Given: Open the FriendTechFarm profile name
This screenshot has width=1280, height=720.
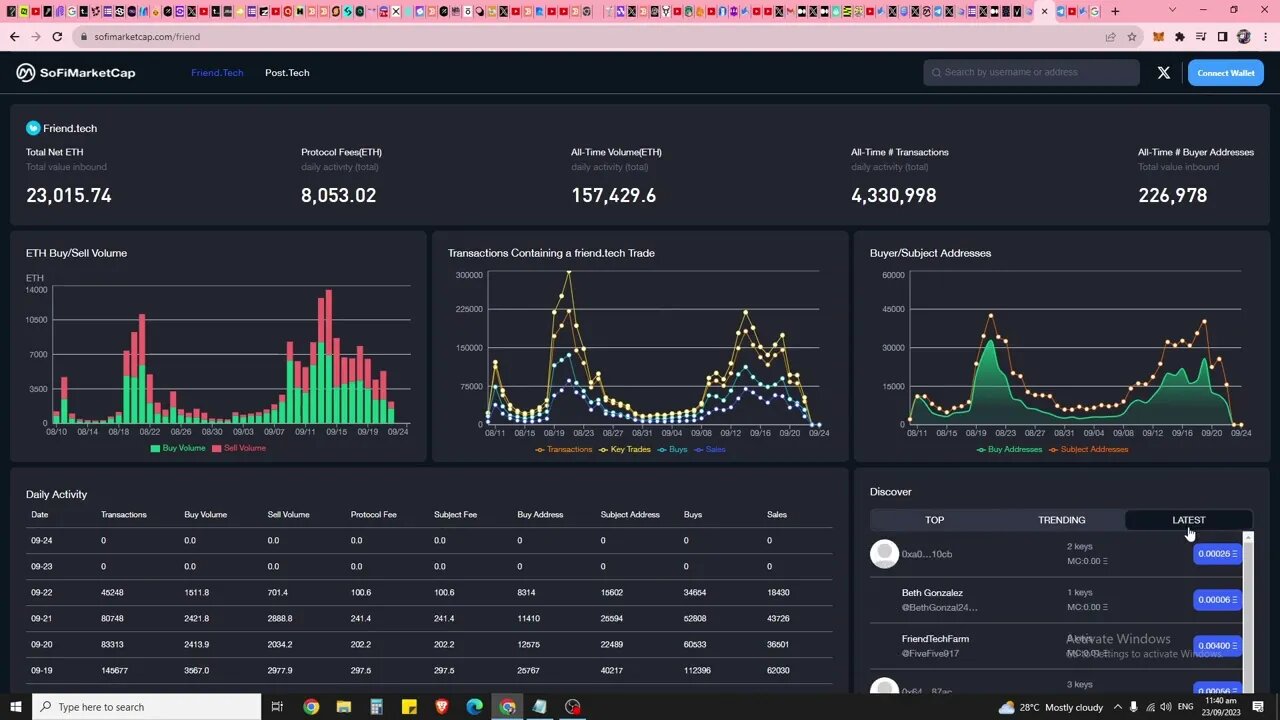Looking at the screenshot, I should point(935,639).
